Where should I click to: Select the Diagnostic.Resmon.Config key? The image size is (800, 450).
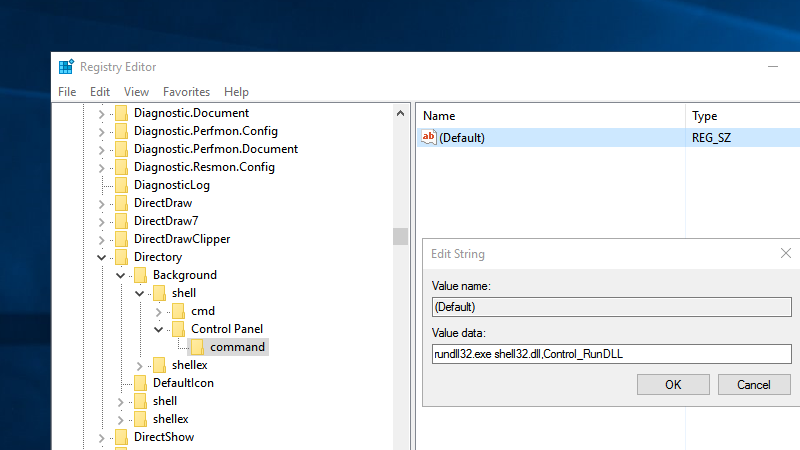(x=204, y=167)
